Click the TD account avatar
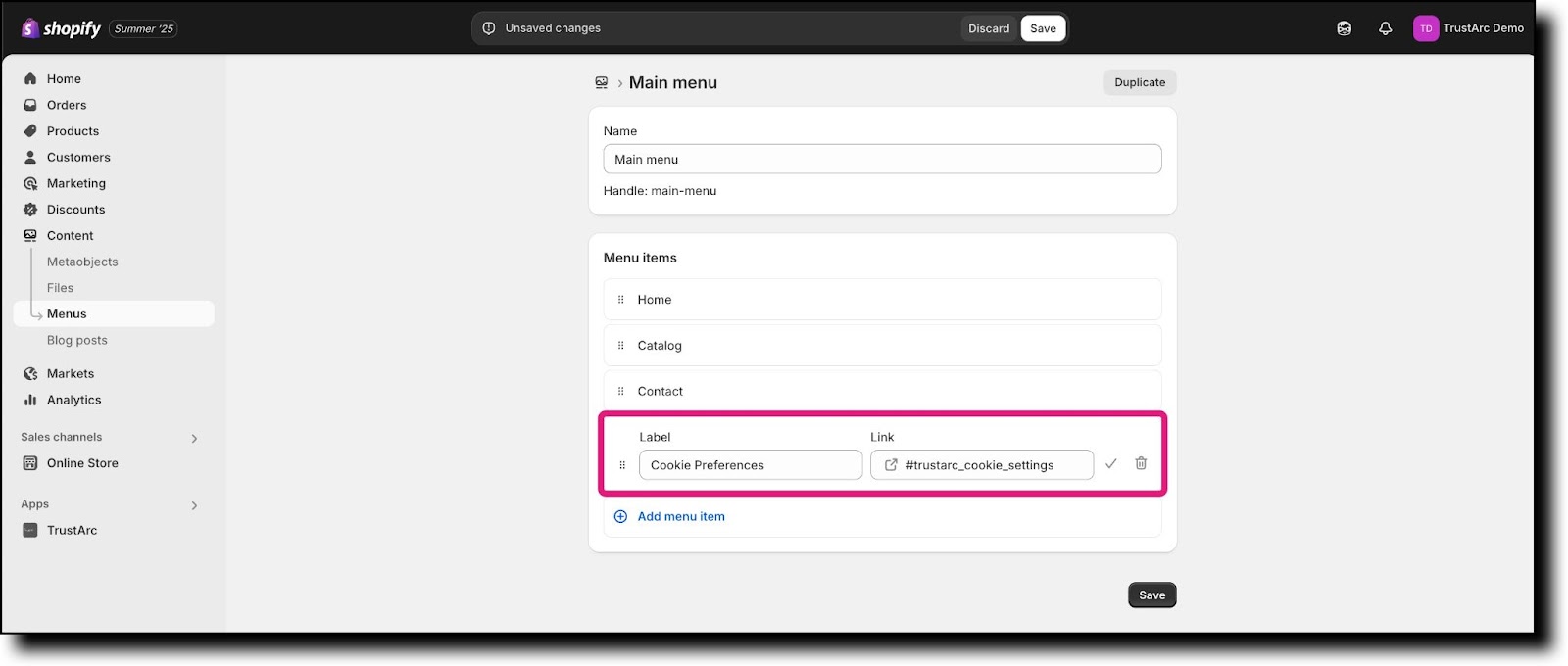Screen dimensions: 1568x666 click(x=1426, y=28)
